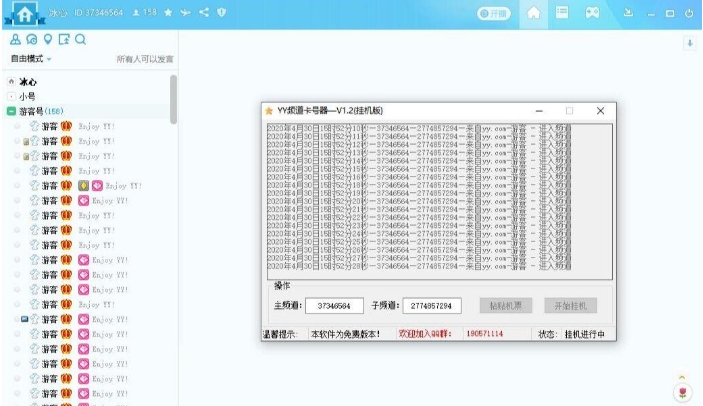Click the channel list vertical scrollbar
This screenshot has height=406, width=703.
(x=173, y=99)
